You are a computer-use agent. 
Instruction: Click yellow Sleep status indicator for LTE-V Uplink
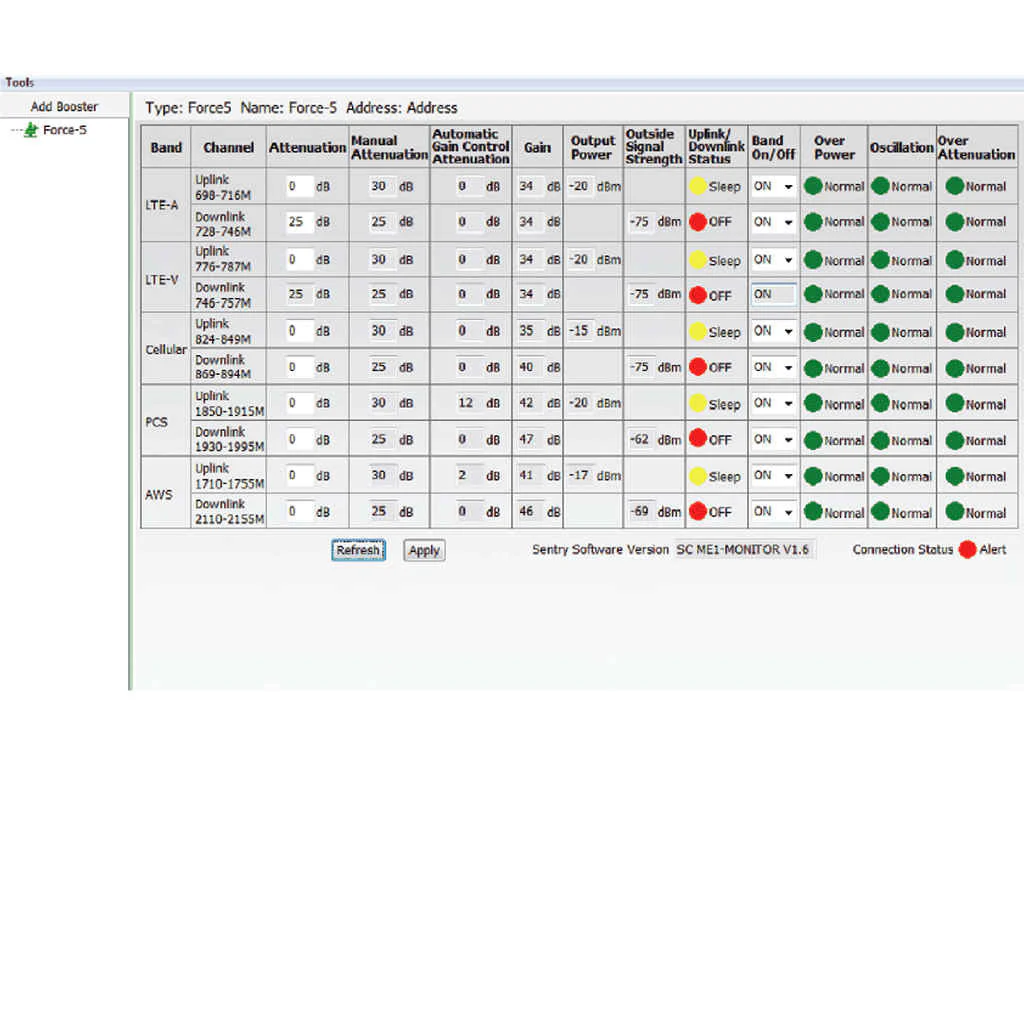point(698,260)
